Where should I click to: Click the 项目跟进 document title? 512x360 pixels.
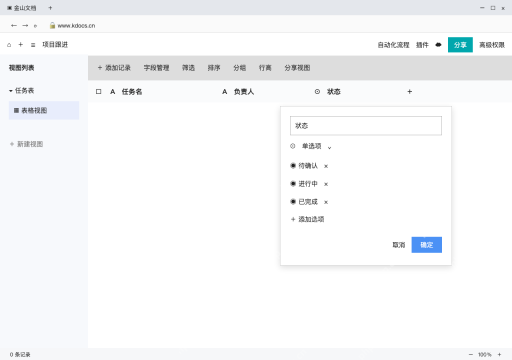pyautogui.click(x=55, y=44)
